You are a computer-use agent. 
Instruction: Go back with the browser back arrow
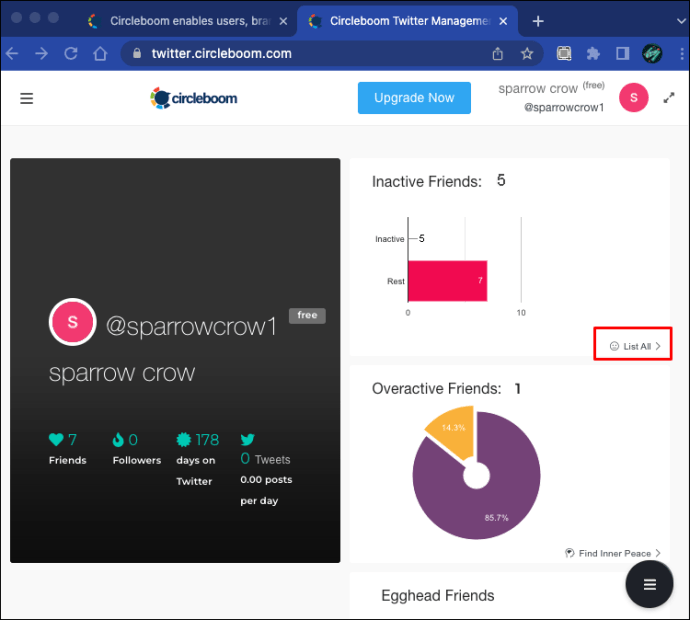coord(12,54)
